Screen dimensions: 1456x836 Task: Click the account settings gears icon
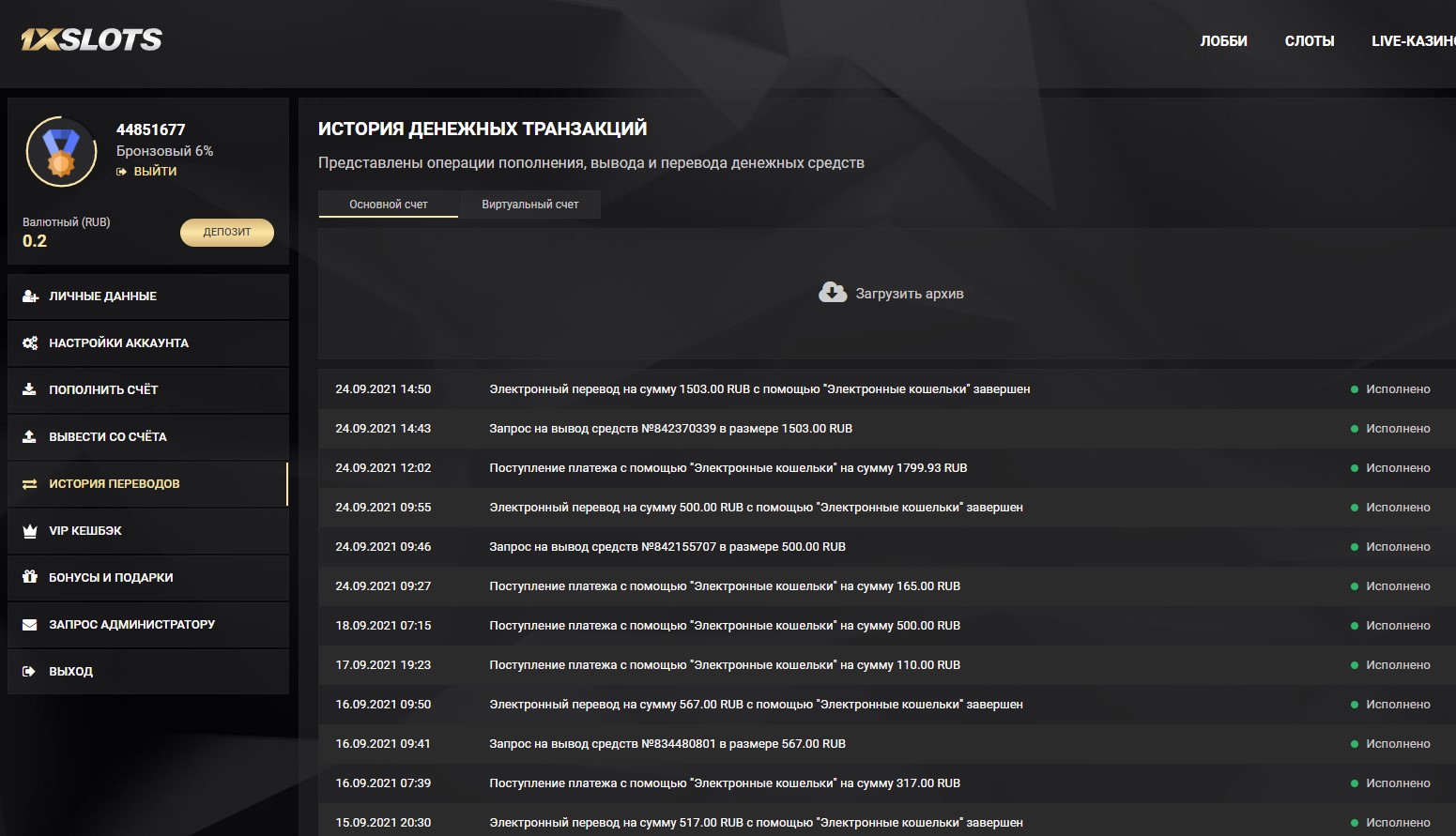point(30,342)
